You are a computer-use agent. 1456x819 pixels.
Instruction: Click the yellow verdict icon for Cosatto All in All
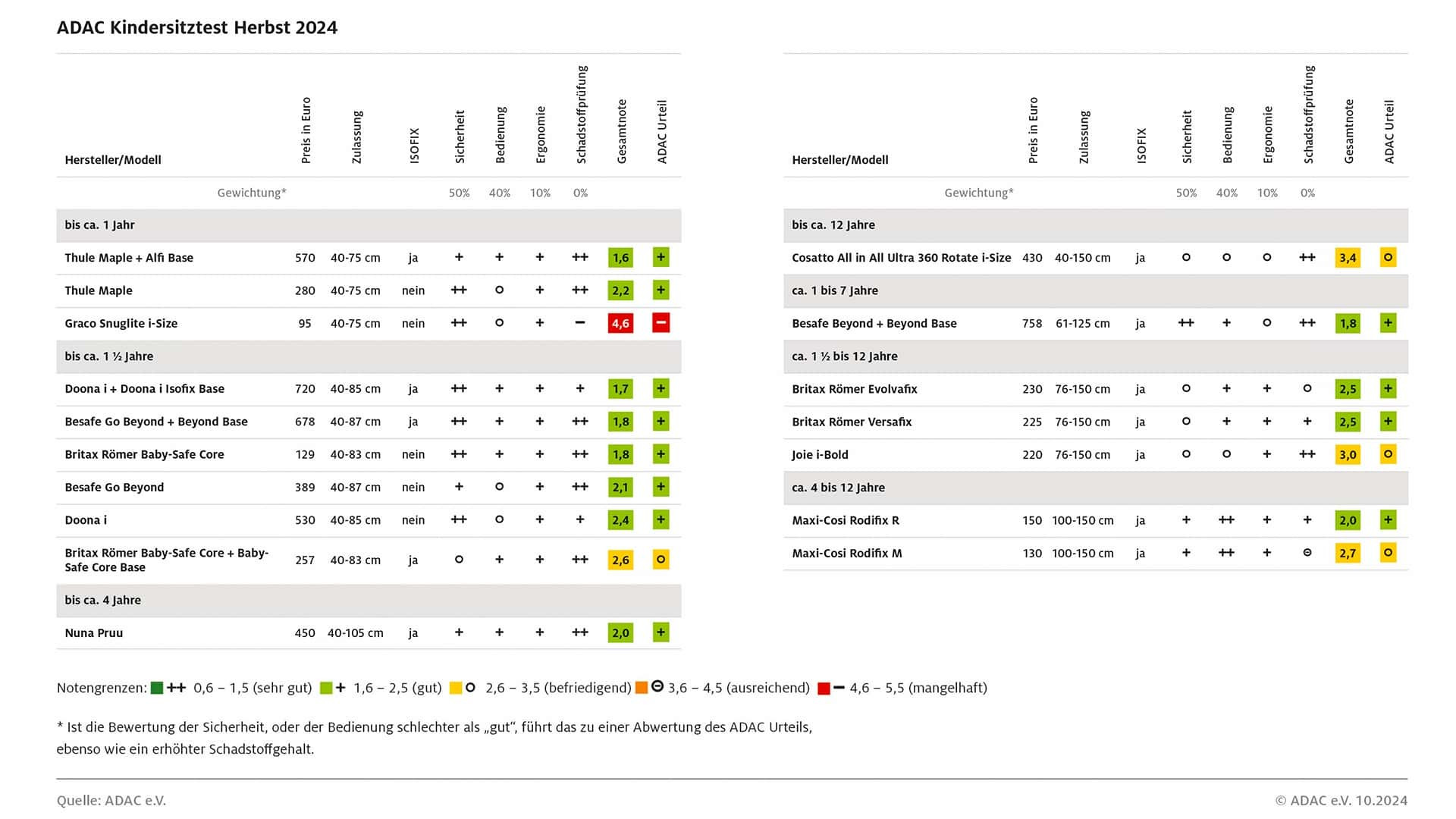[x=1388, y=258]
